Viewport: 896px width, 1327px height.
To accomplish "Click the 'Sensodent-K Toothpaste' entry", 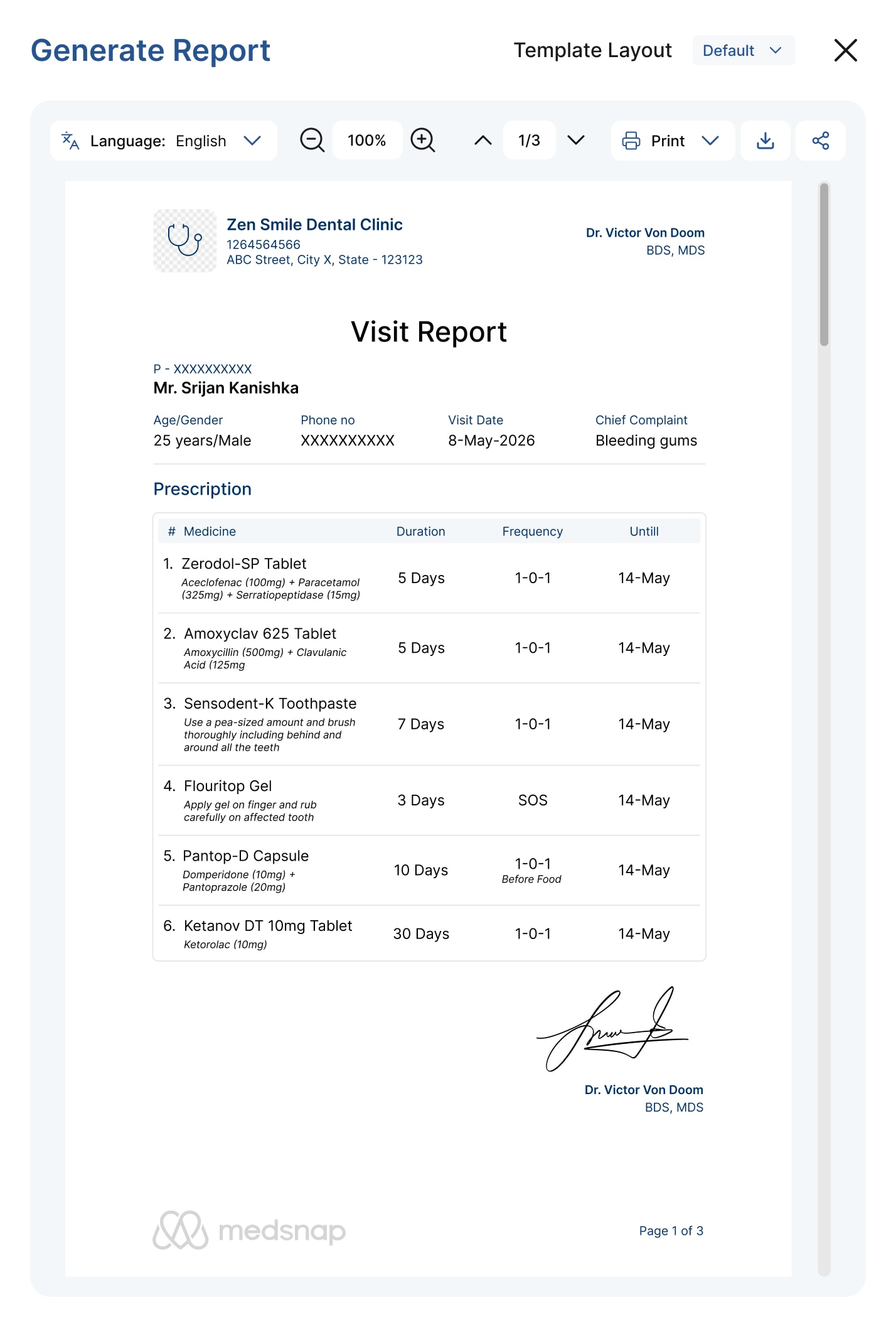I will pyautogui.click(x=270, y=704).
